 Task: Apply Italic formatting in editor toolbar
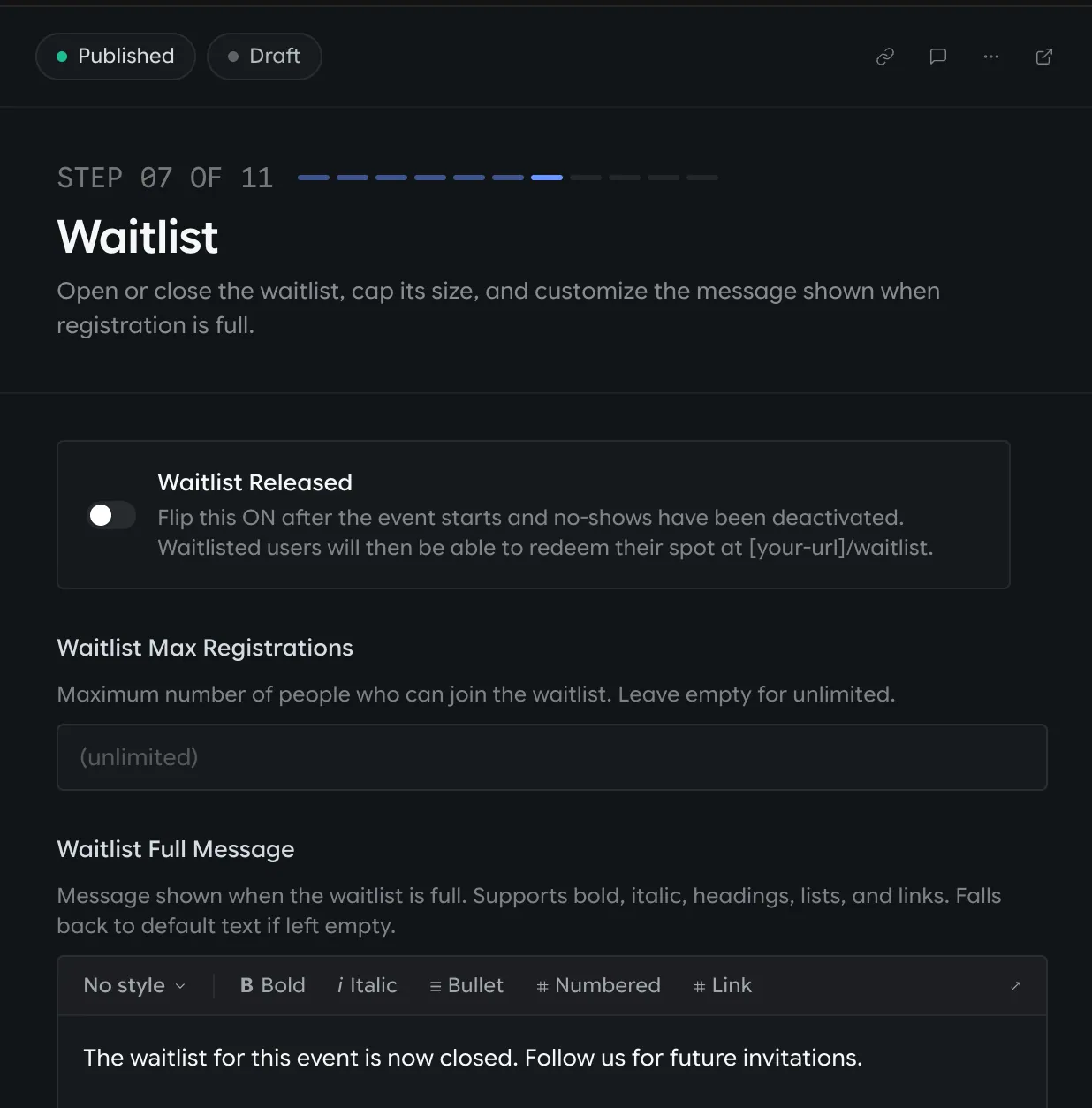367,985
